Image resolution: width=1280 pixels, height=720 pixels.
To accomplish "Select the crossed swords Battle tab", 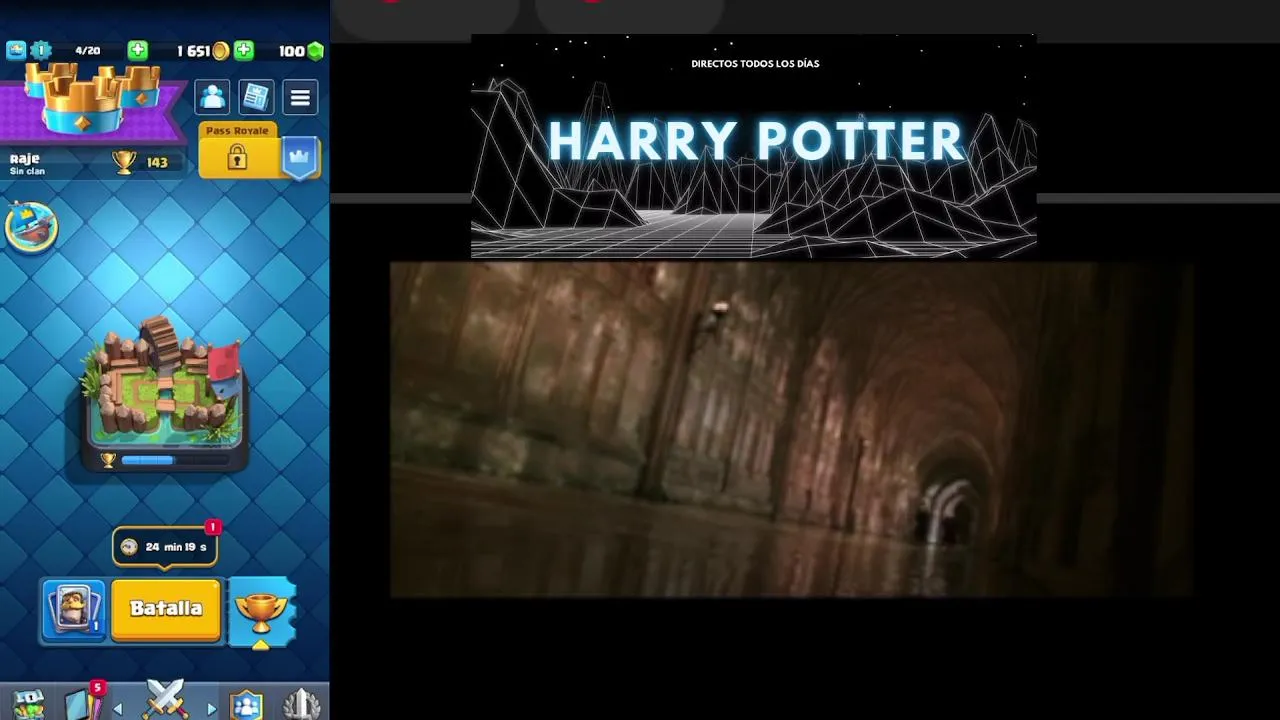I will pos(165,699).
